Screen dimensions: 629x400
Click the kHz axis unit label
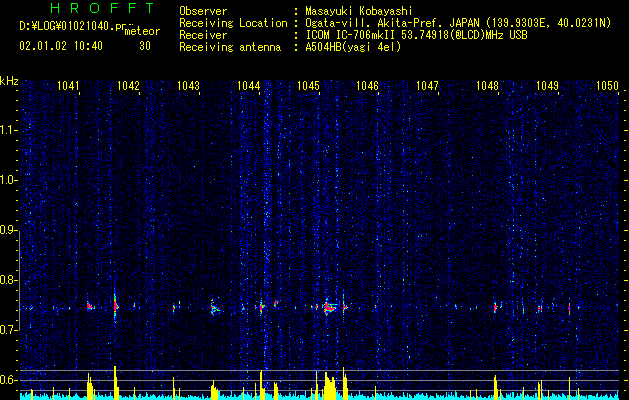(x=9, y=81)
